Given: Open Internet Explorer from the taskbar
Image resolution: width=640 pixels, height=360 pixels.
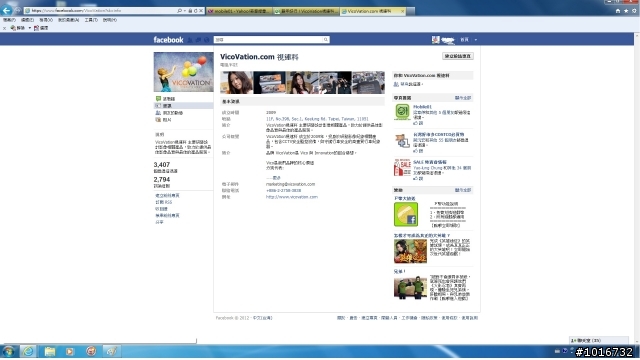Looking at the screenshot, I should pyautogui.click(x=28, y=351).
